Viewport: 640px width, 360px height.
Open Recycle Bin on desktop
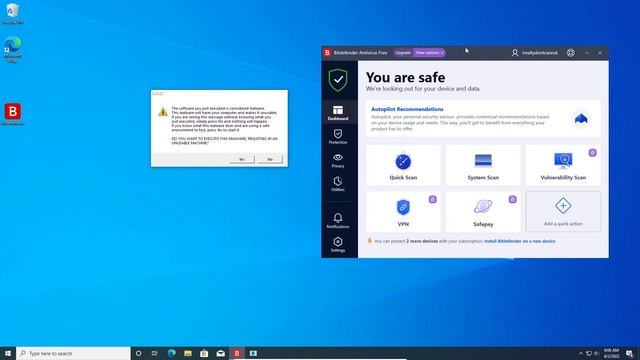[13, 13]
